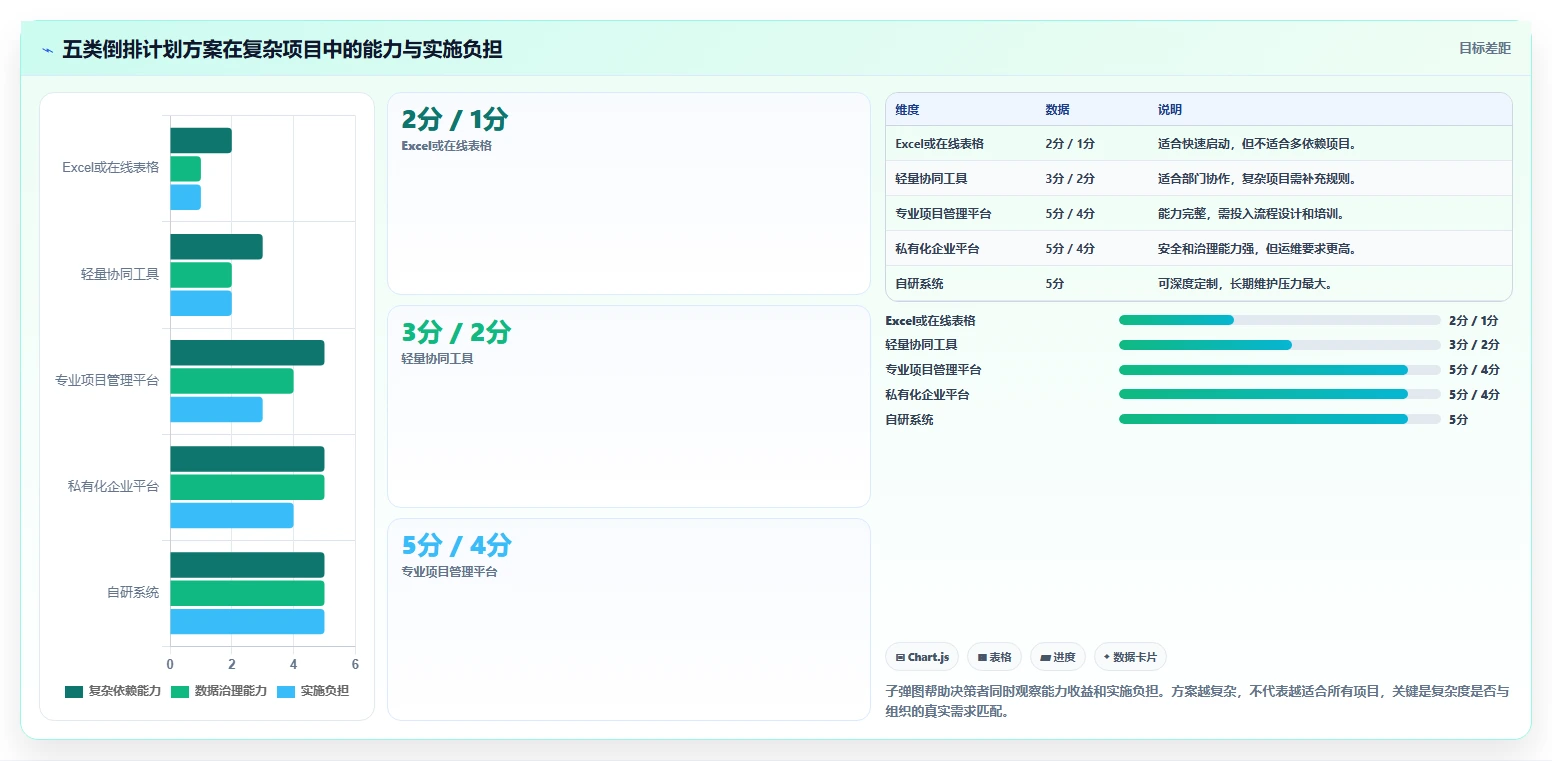Viewport: 1552px width, 761px height.
Task: Click the dark green 专业项目管理平台 chart bar
Action: point(247,353)
